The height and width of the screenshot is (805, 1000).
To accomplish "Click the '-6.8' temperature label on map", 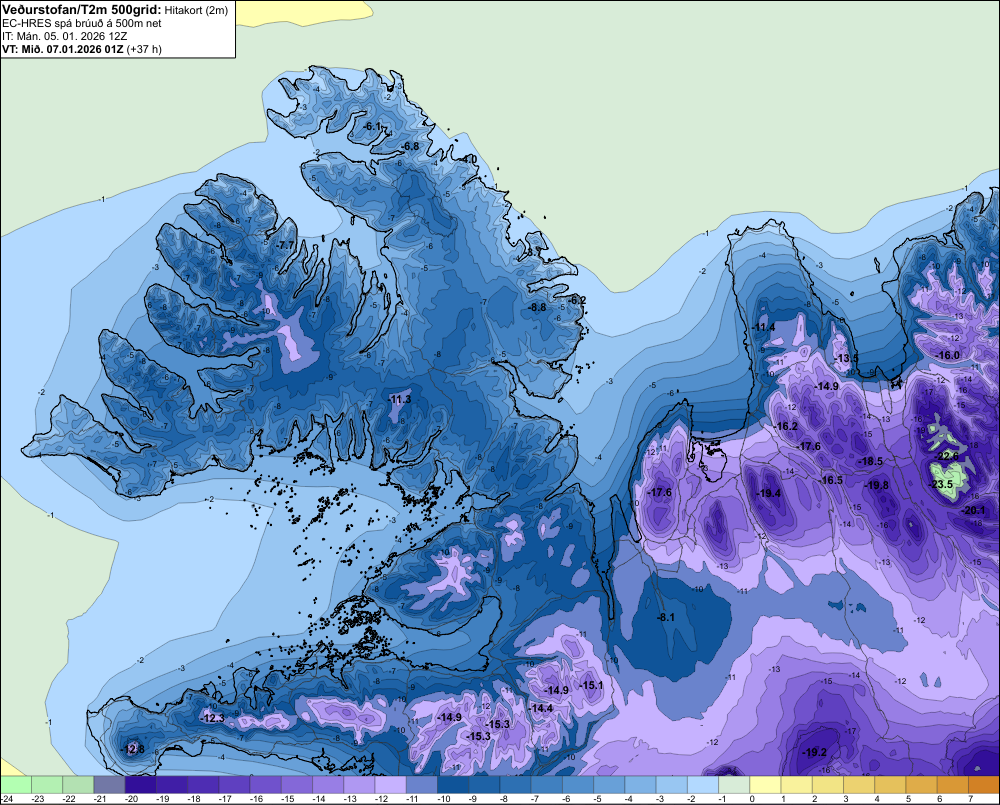I will (410, 147).
